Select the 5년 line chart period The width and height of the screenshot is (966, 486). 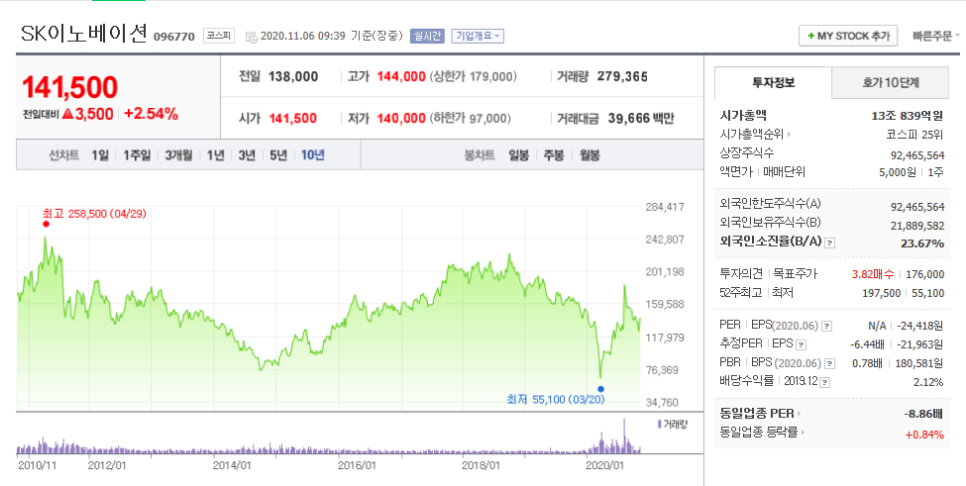click(x=278, y=155)
